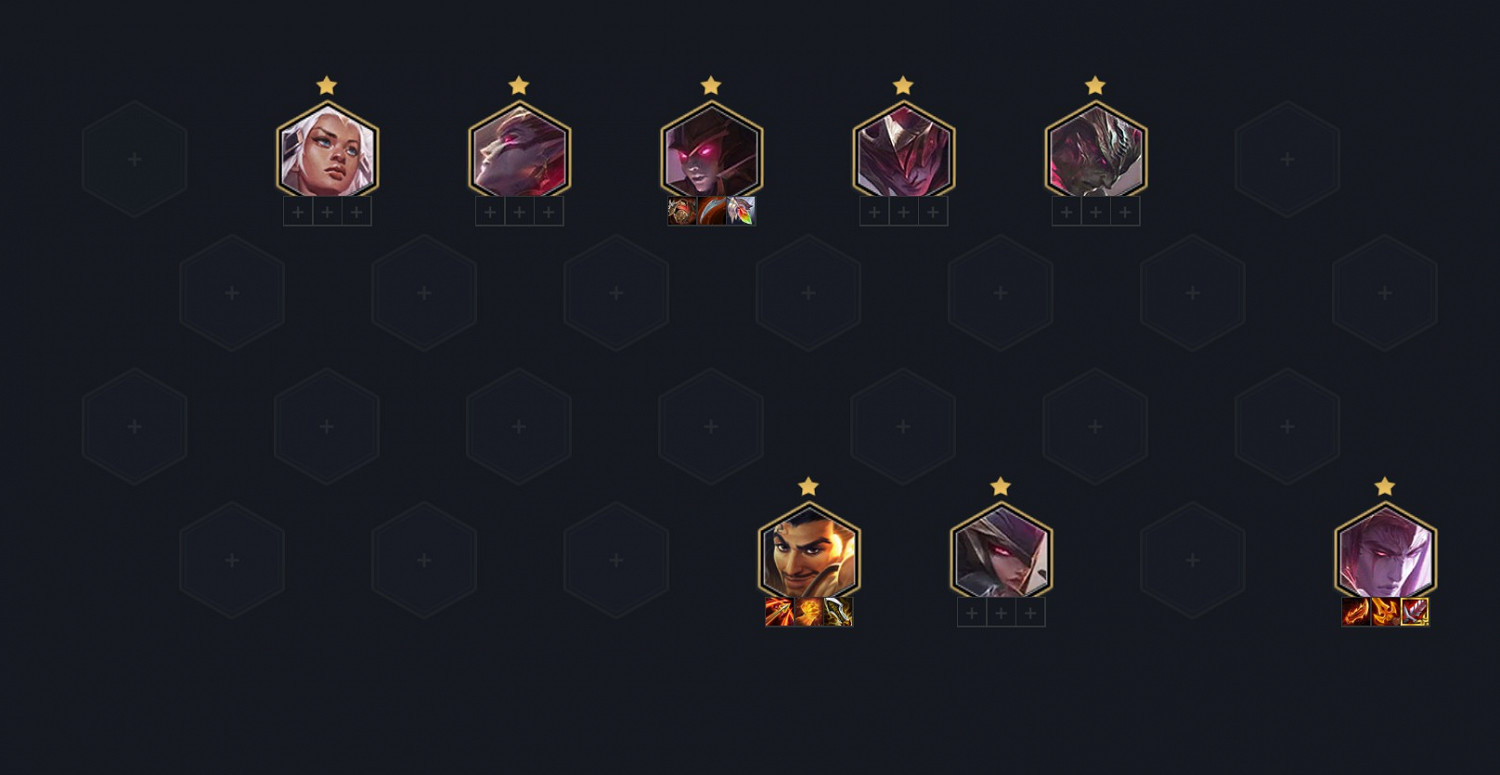This screenshot has height=775, width=1500.
Task: Select the gold-bordered blade item on the pale champion
Action: click(1415, 612)
